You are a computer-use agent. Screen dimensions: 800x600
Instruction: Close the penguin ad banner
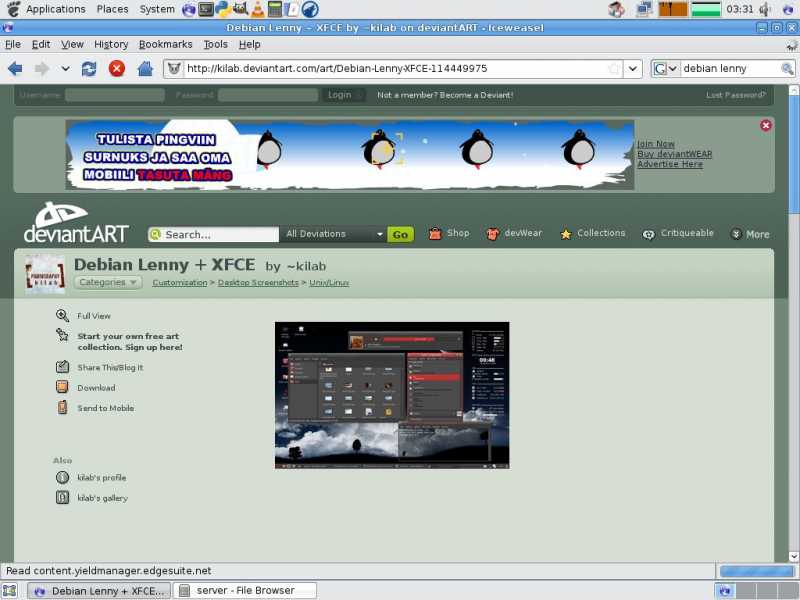(765, 126)
